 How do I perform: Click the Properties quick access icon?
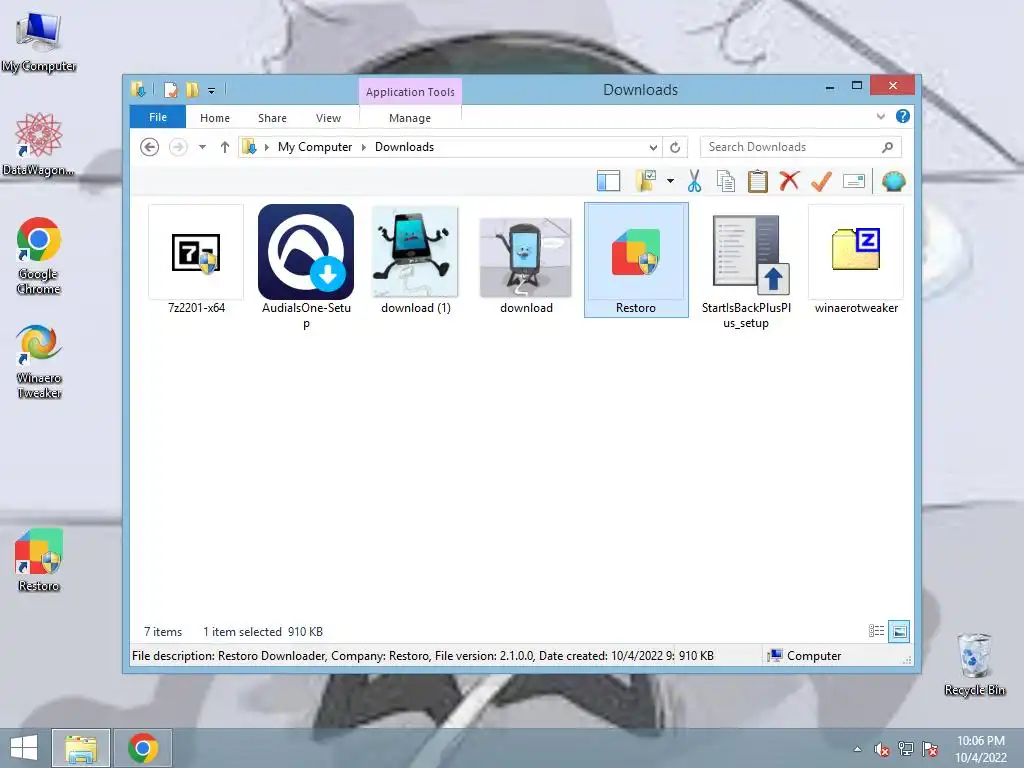click(x=170, y=90)
